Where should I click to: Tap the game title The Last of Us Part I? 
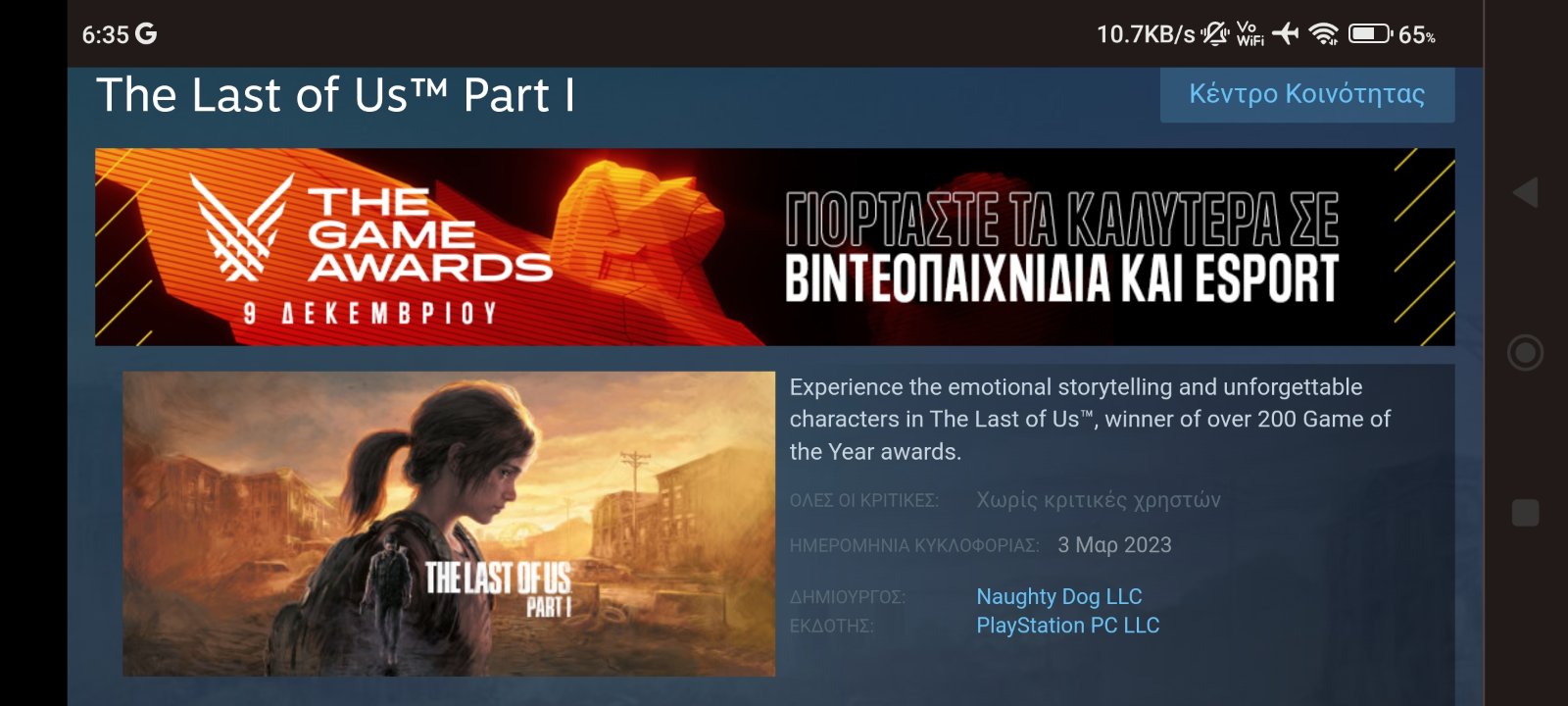coord(336,95)
